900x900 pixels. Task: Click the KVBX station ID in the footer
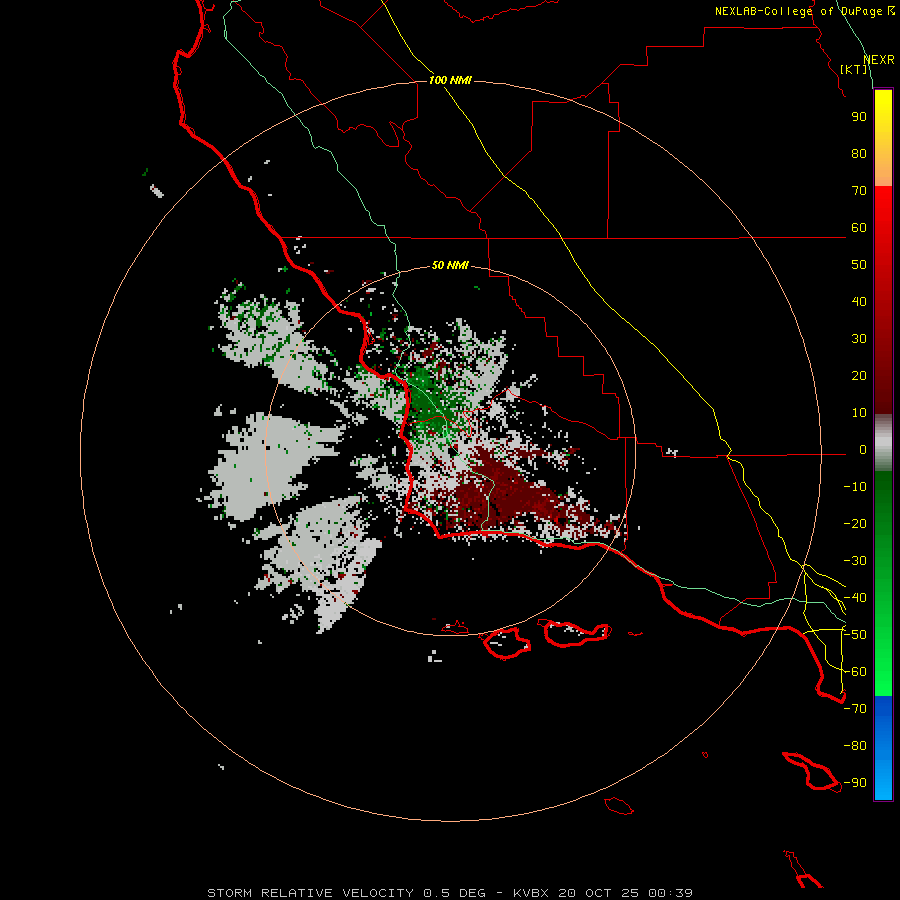pyautogui.click(x=530, y=893)
